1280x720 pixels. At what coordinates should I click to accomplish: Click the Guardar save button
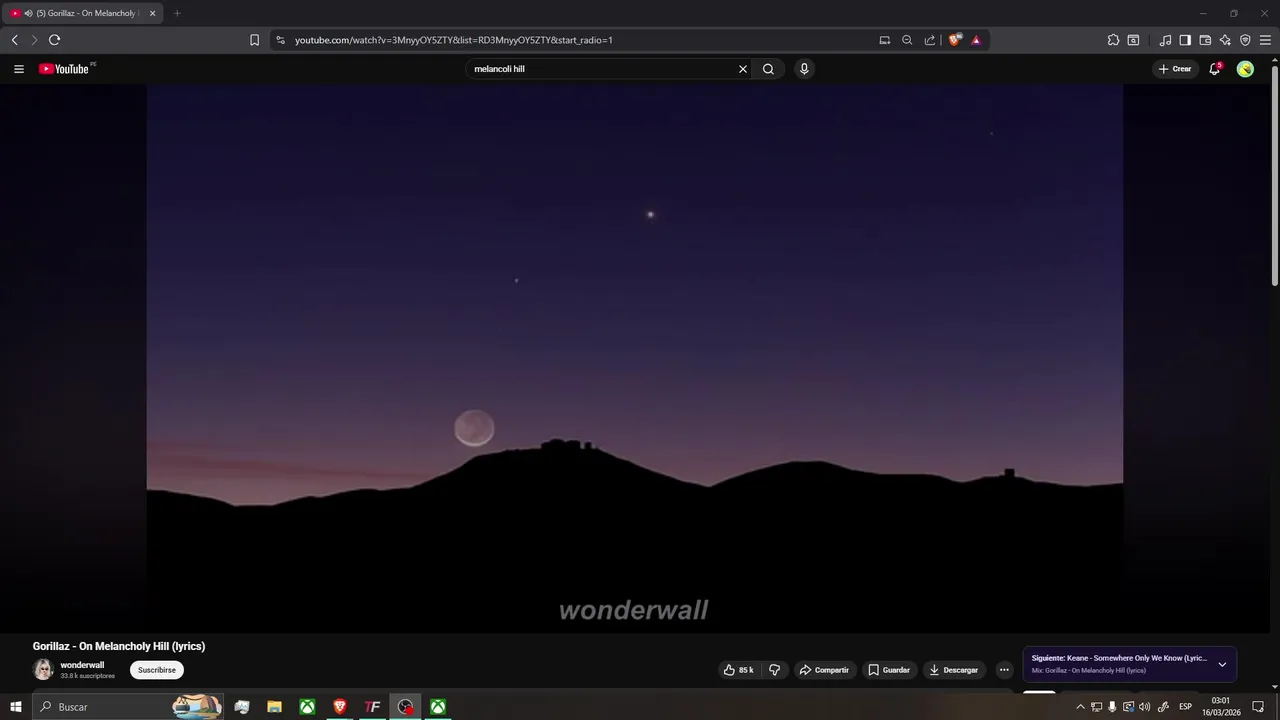click(x=889, y=670)
